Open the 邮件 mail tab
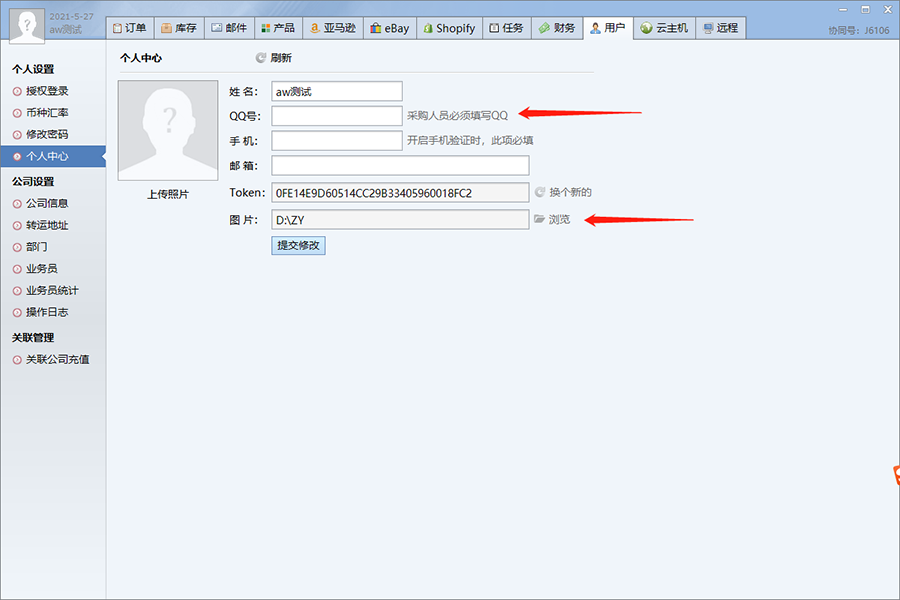The image size is (900, 600). point(229,28)
